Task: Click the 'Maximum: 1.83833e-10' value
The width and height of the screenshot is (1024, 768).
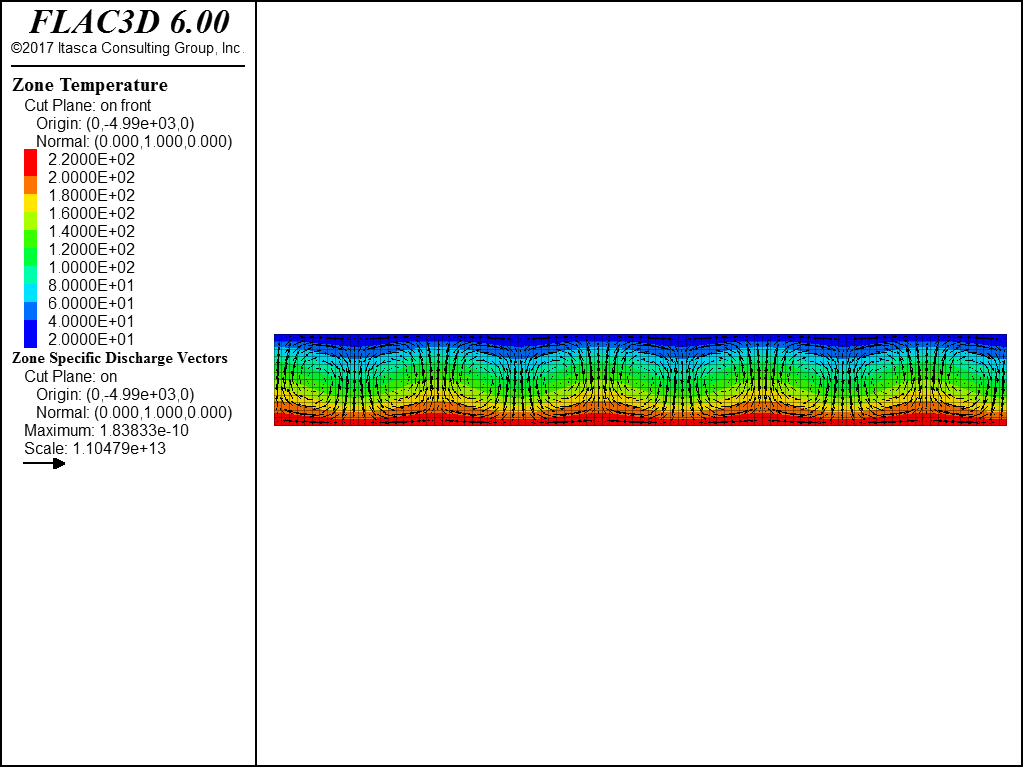Action: point(106,430)
